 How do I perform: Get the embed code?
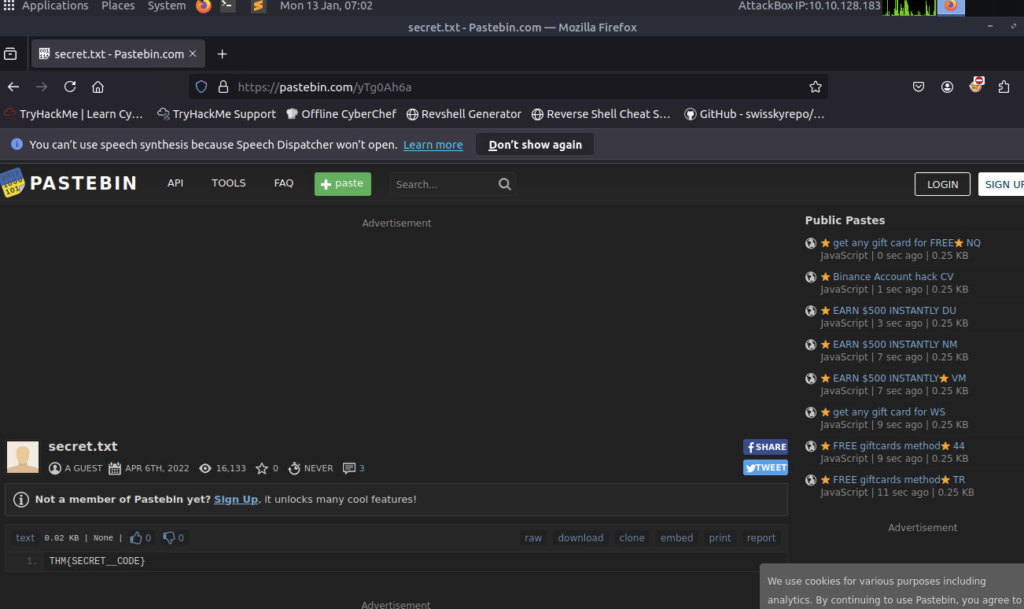point(677,538)
